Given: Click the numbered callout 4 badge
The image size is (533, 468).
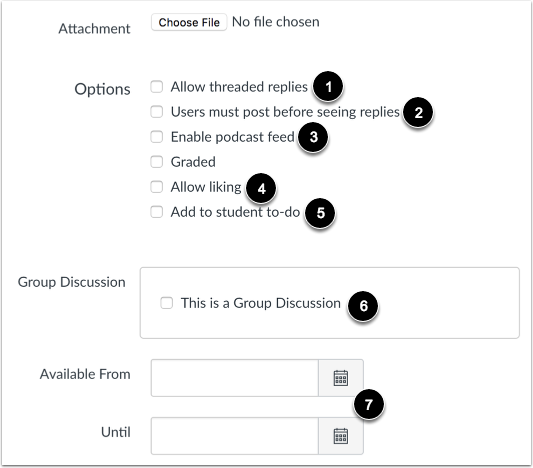Looking at the screenshot, I should pos(261,188).
